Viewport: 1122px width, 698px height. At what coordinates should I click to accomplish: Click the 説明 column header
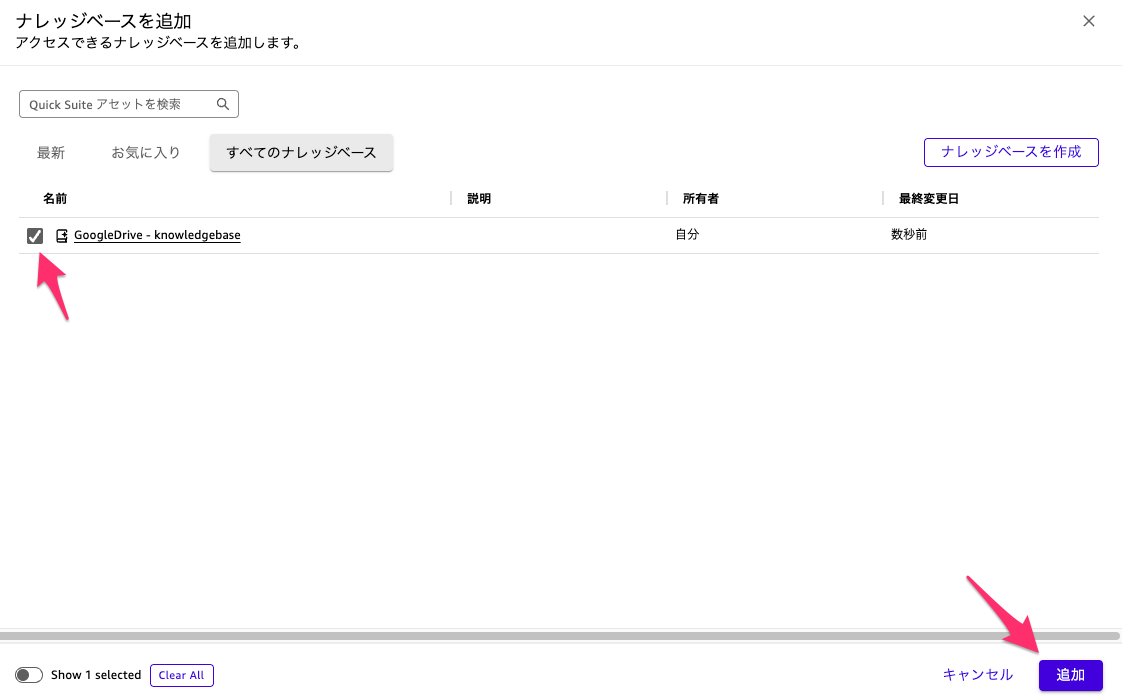pos(478,198)
